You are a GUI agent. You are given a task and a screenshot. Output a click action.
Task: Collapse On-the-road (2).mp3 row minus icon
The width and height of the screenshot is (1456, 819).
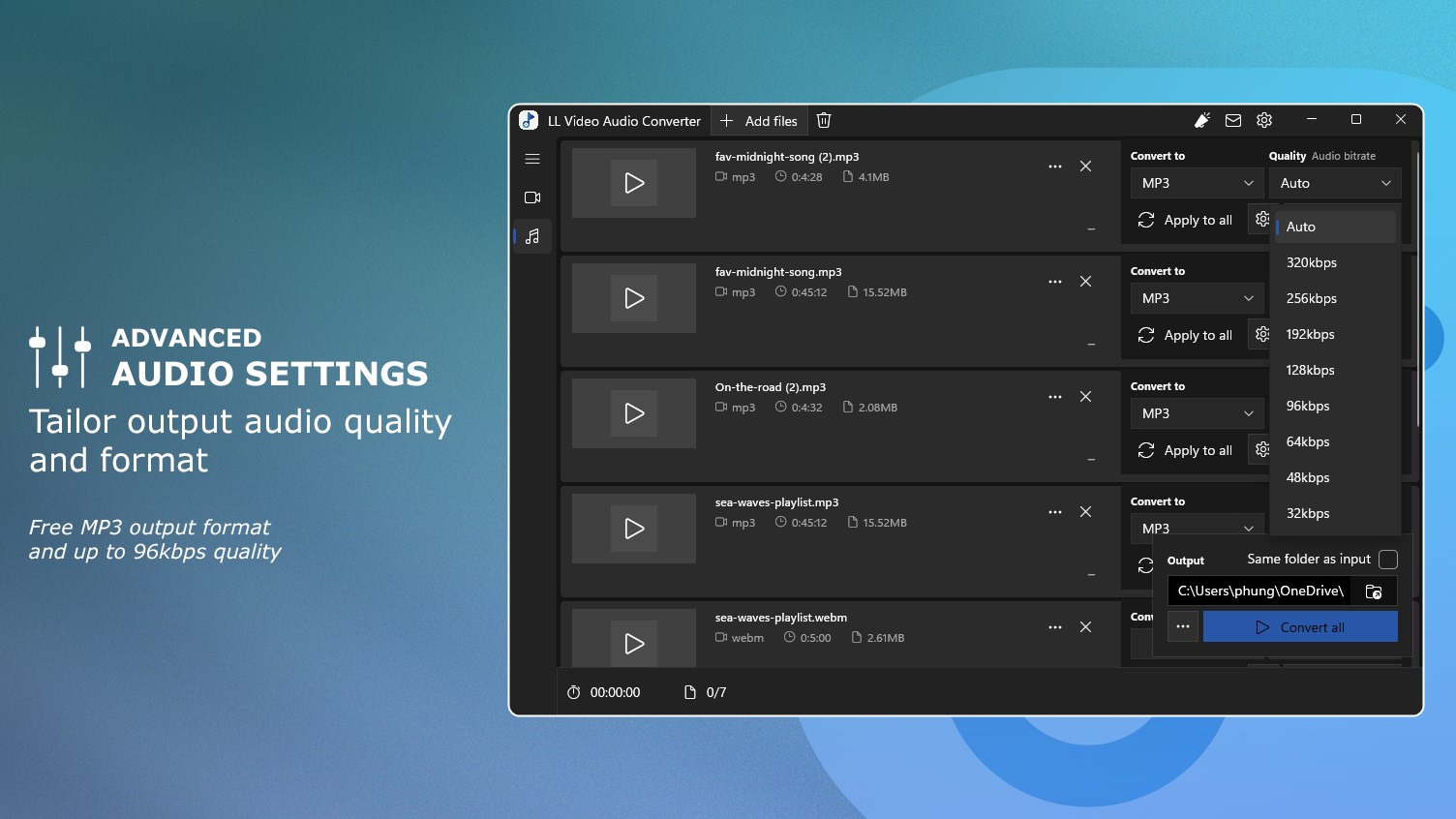(x=1091, y=460)
